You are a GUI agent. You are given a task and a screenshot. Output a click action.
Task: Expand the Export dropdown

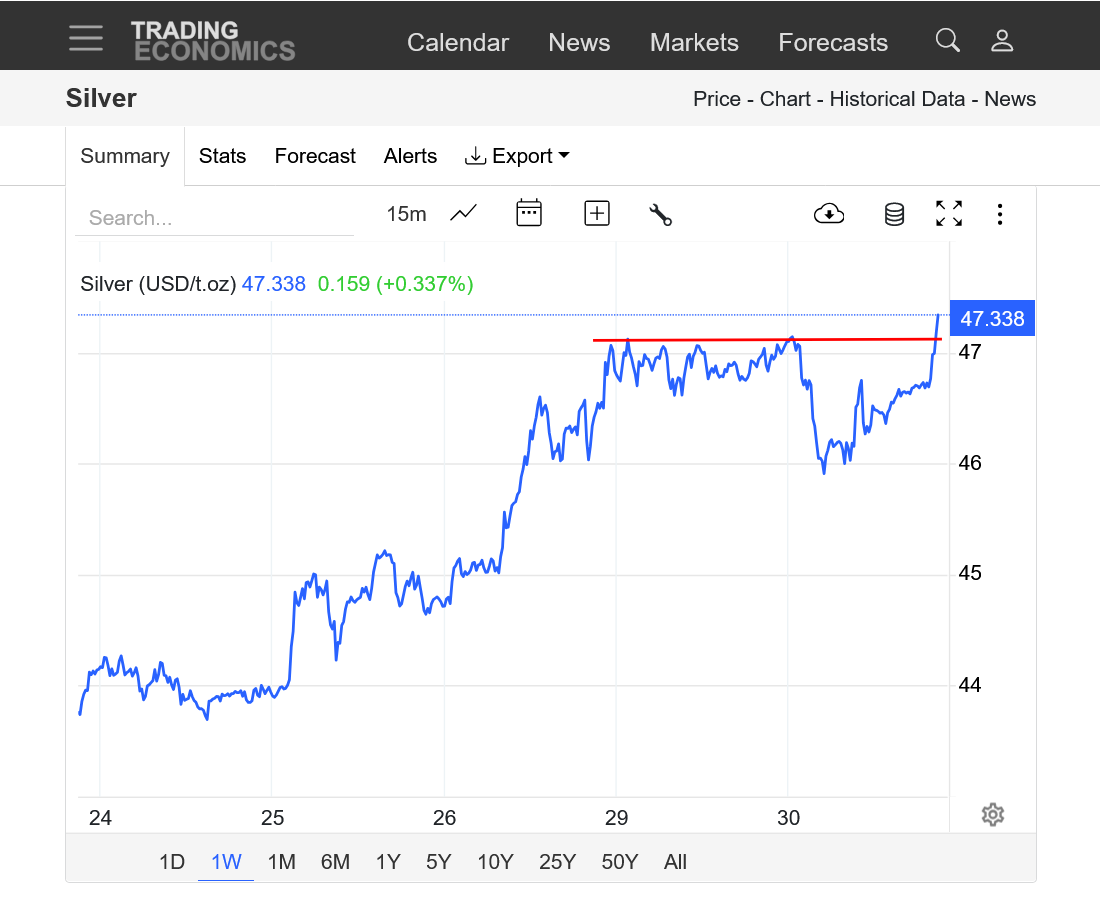pos(517,156)
